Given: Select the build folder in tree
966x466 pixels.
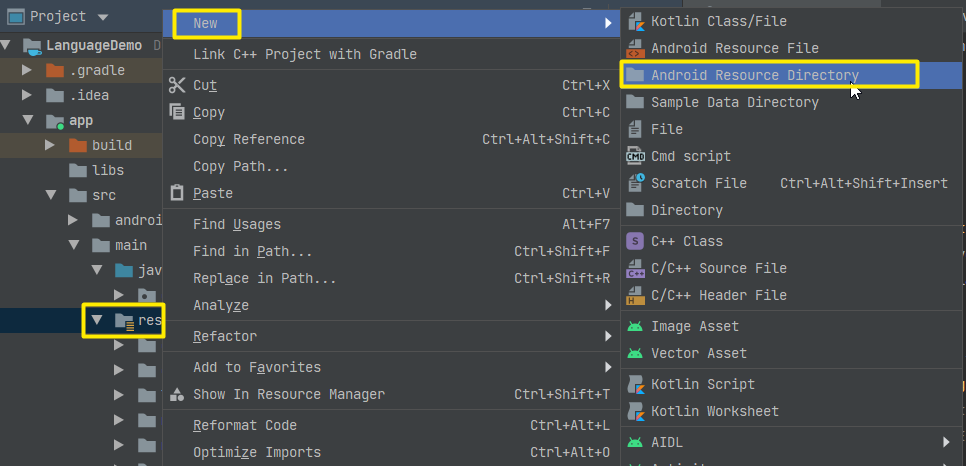Looking at the screenshot, I should 111,145.
